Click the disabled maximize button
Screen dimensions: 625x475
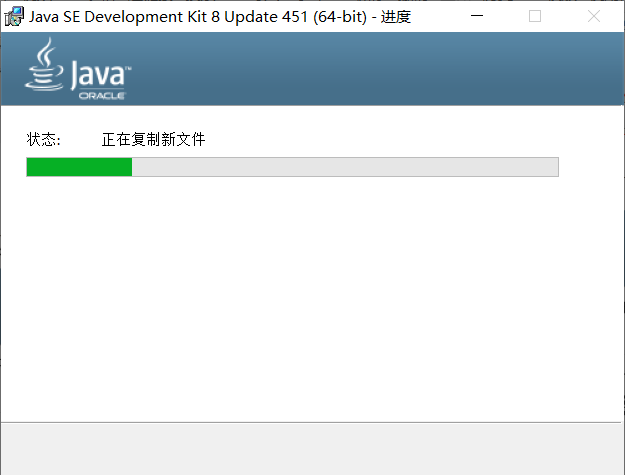pos(535,16)
